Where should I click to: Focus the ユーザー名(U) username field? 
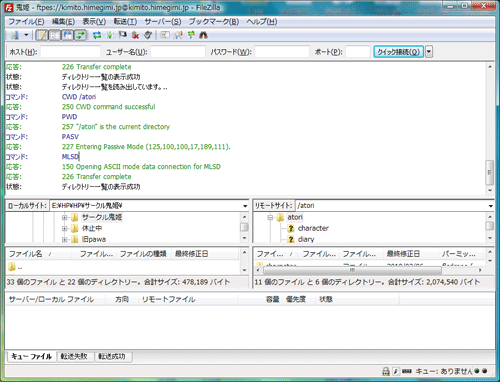pyautogui.click(x=178, y=52)
